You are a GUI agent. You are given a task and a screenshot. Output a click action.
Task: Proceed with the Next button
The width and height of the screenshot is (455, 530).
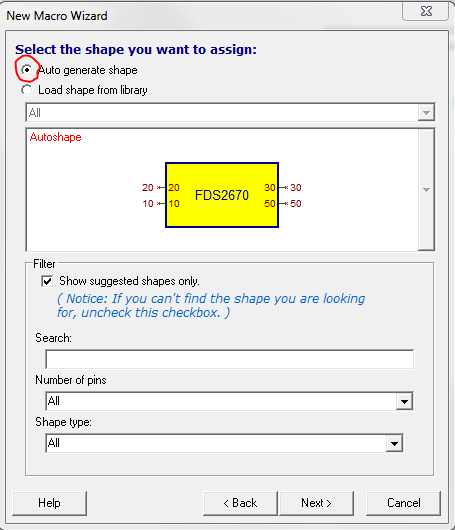click(316, 503)
